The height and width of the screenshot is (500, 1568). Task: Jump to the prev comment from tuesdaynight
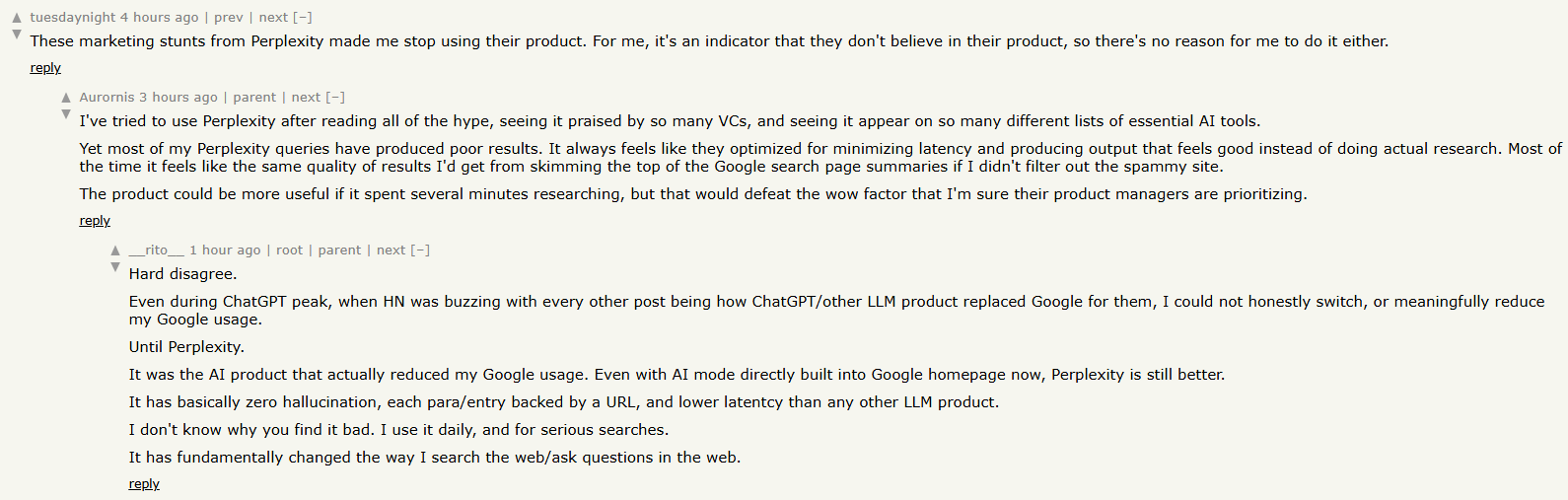[229, 18]
